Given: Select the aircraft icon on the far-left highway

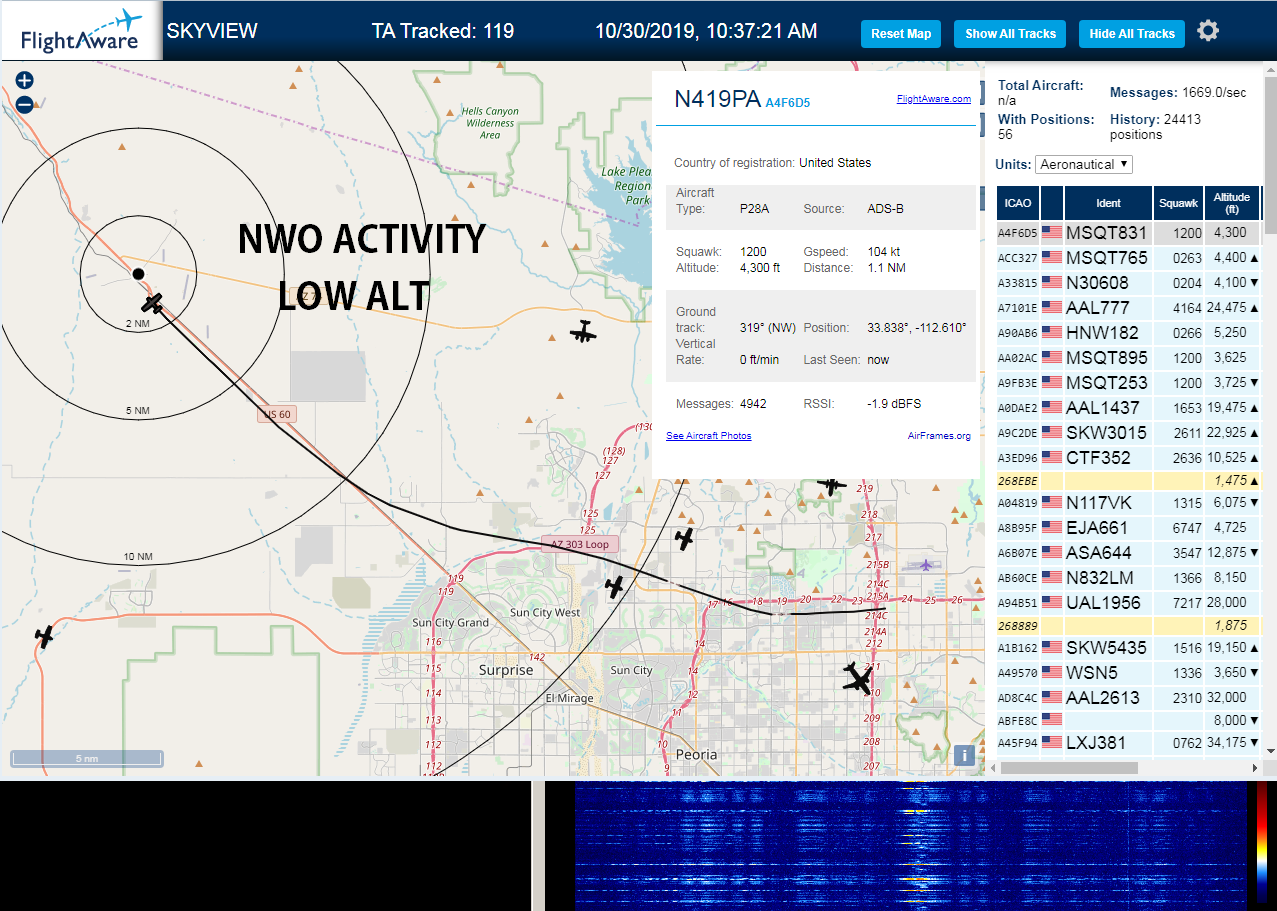Looking at the screenshot, I should [44, 635].
